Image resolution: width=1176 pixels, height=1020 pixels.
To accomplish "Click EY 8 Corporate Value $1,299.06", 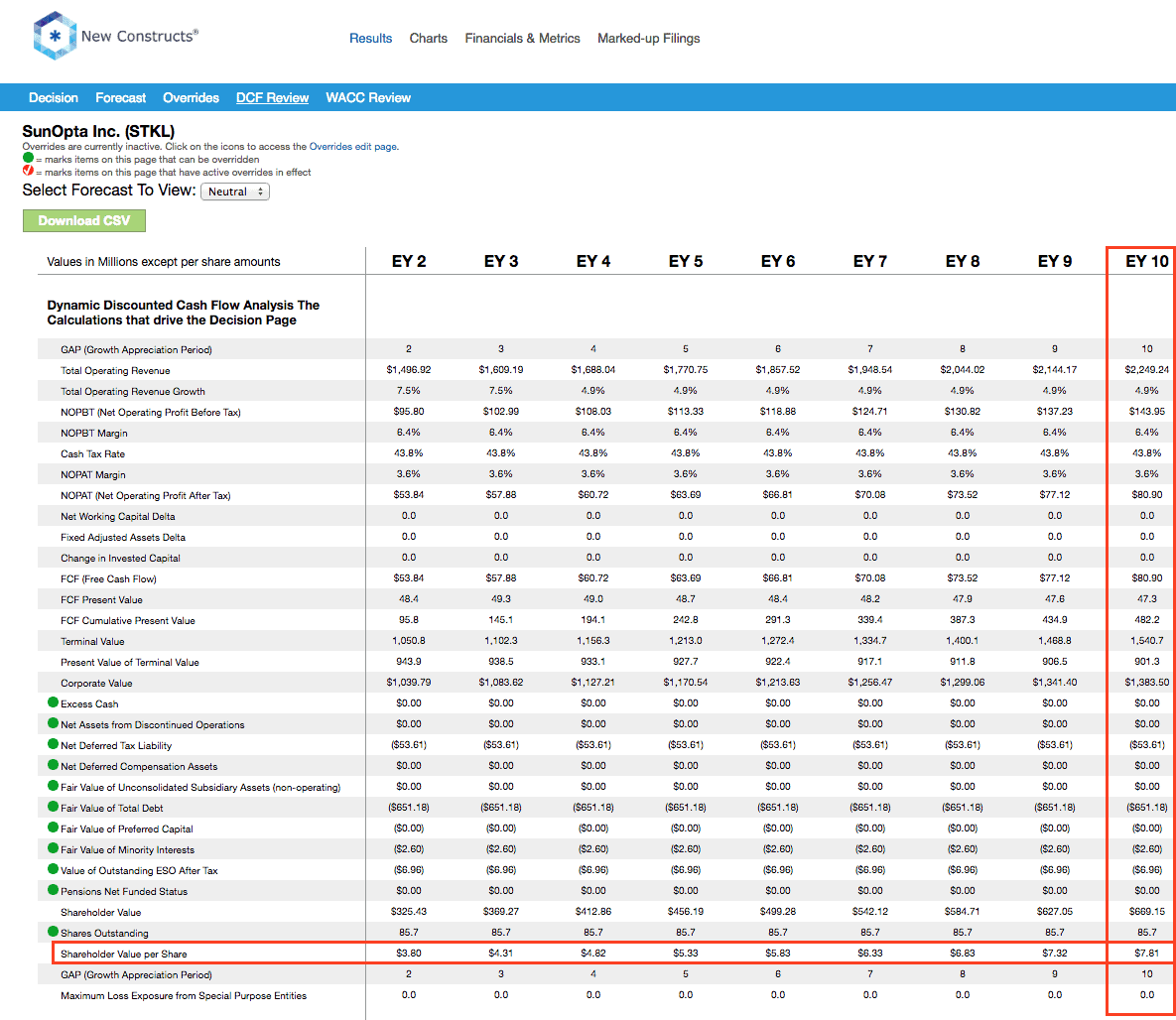I will coord(963,683).
